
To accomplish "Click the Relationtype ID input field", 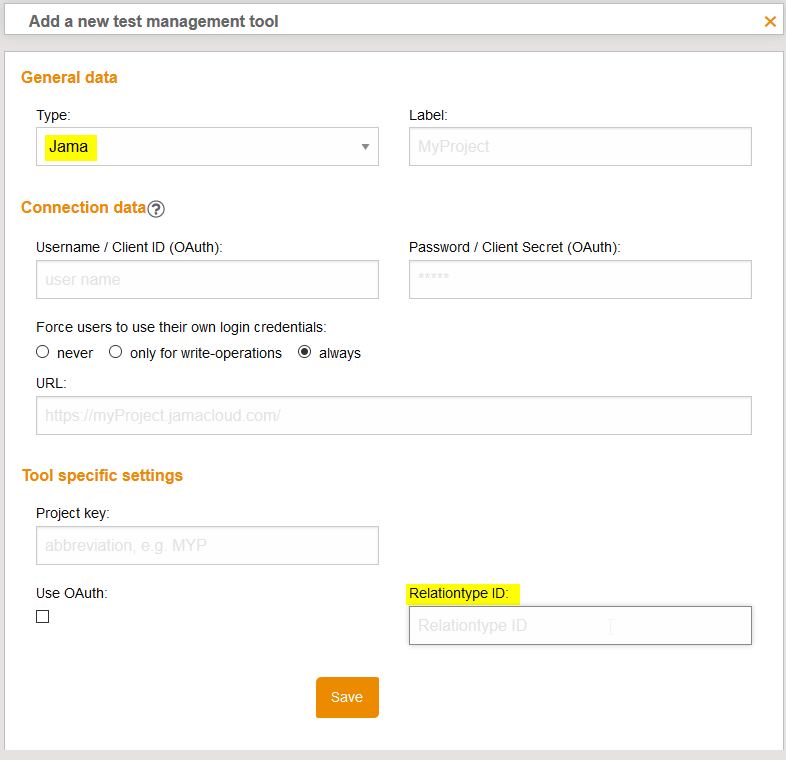I will click(580, 626).
